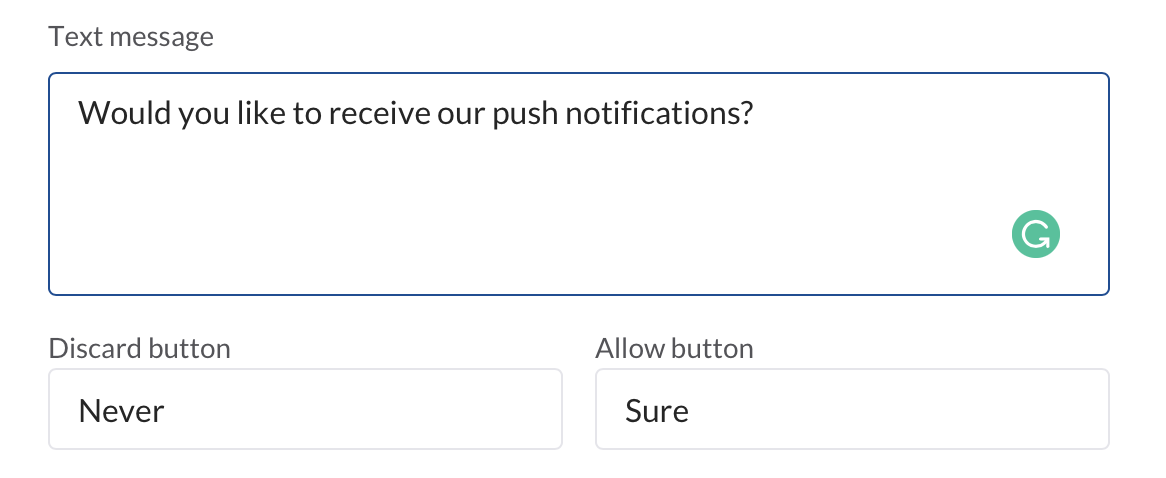Click the word "our" in the message

click(x=456, y=113)
